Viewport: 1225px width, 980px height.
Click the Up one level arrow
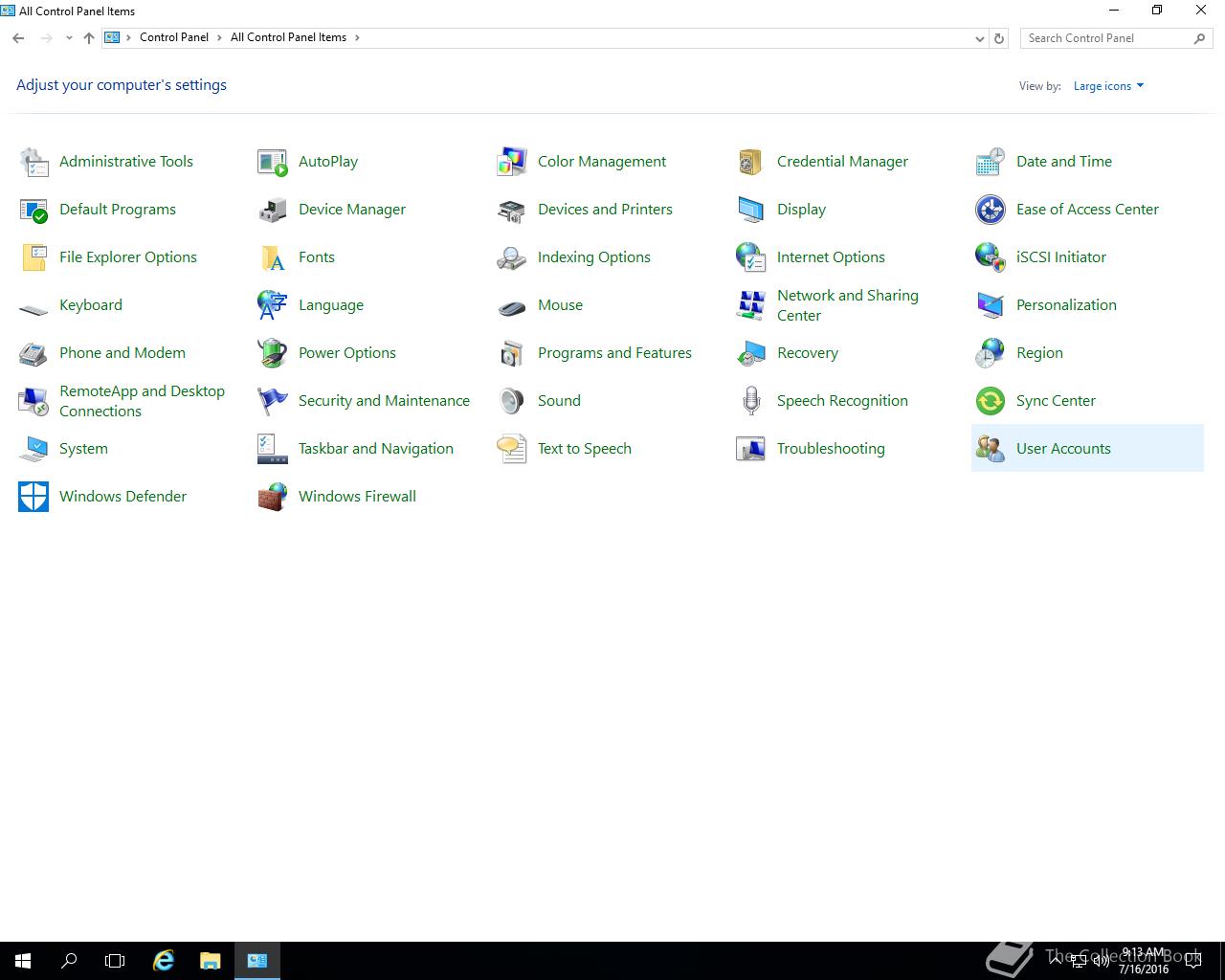point(89,38)
